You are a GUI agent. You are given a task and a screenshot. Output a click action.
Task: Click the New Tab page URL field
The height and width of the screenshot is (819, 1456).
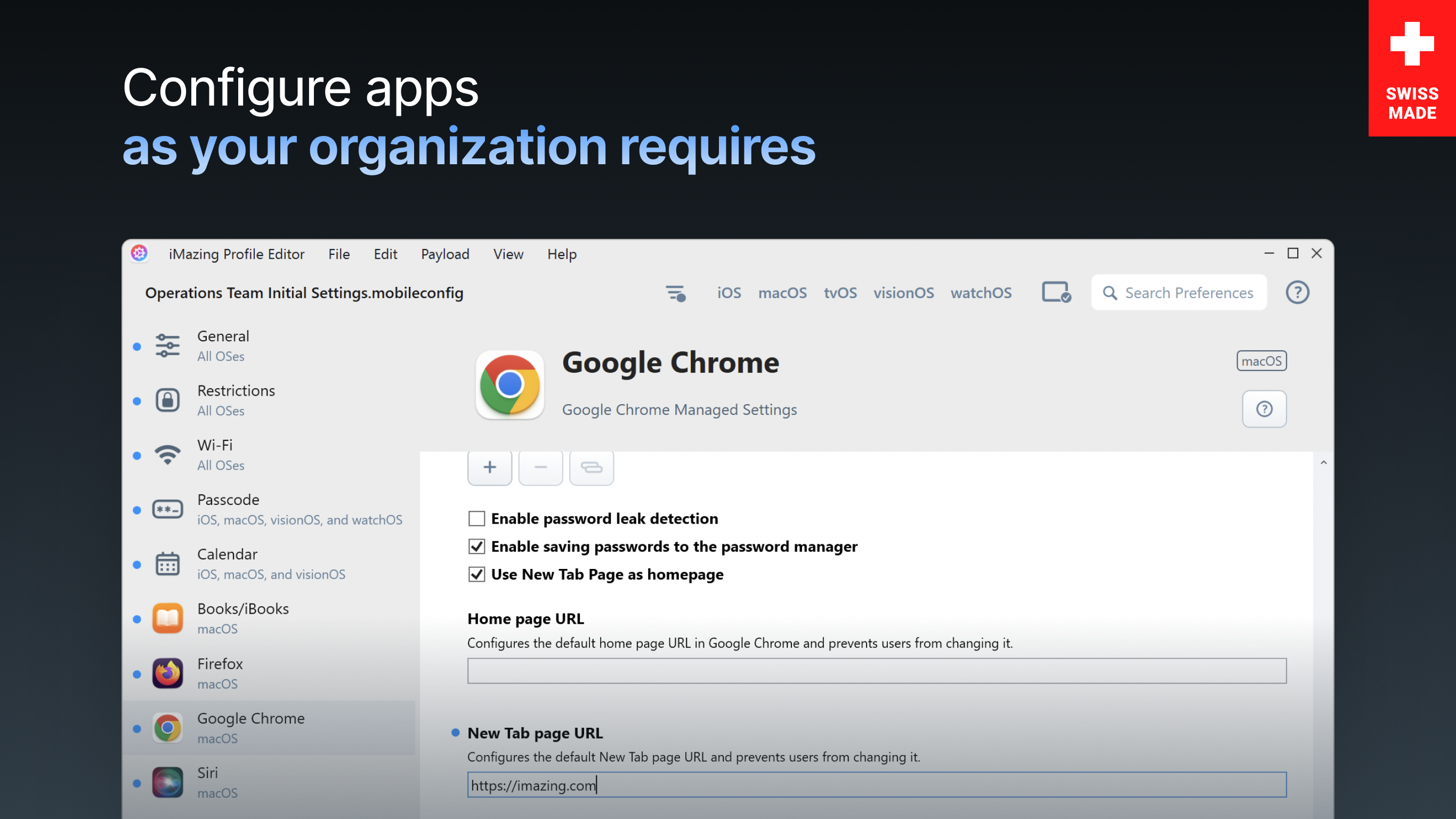(x=877, y=785)
